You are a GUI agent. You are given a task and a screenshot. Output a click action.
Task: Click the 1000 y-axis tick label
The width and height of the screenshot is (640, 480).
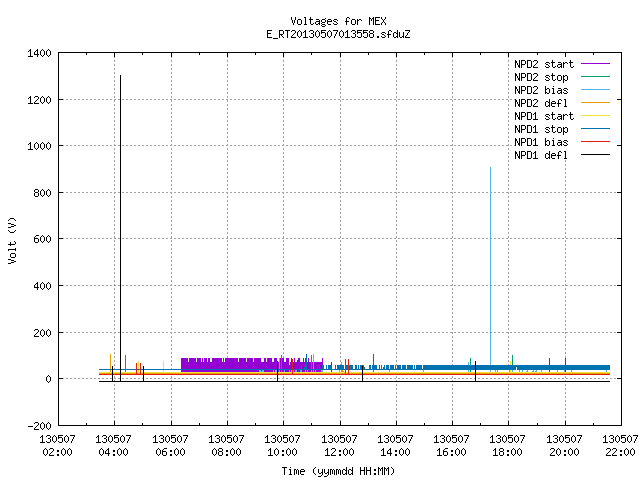coord(40,146)
